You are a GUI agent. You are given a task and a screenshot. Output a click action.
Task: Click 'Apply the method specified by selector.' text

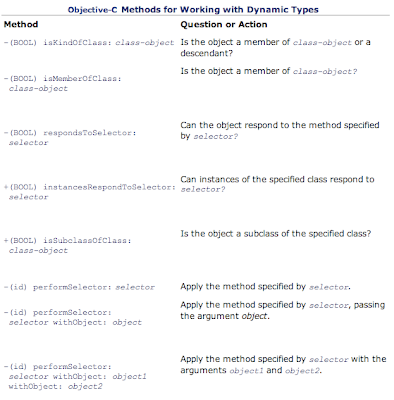[265, 287]
